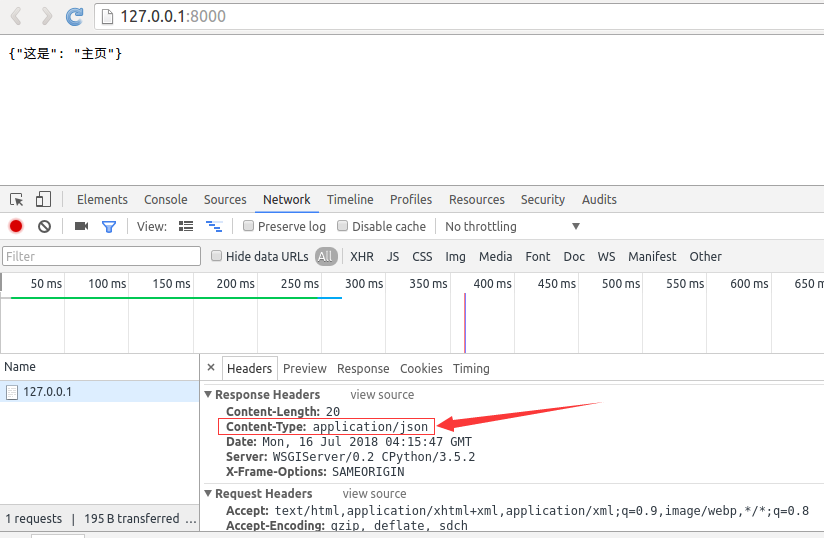
Task: Clear the network log icon
Action: pyautogui.click(x=45, y=226)
